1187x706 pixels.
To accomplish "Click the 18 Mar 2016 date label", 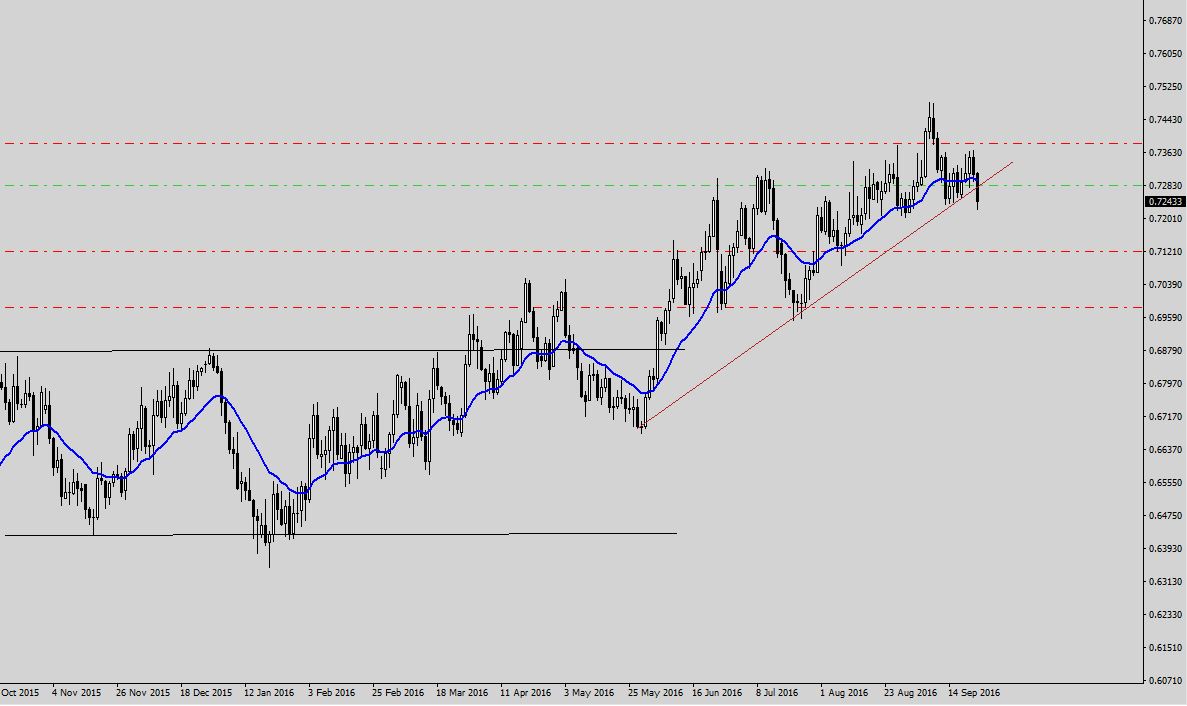I will 462,693.
